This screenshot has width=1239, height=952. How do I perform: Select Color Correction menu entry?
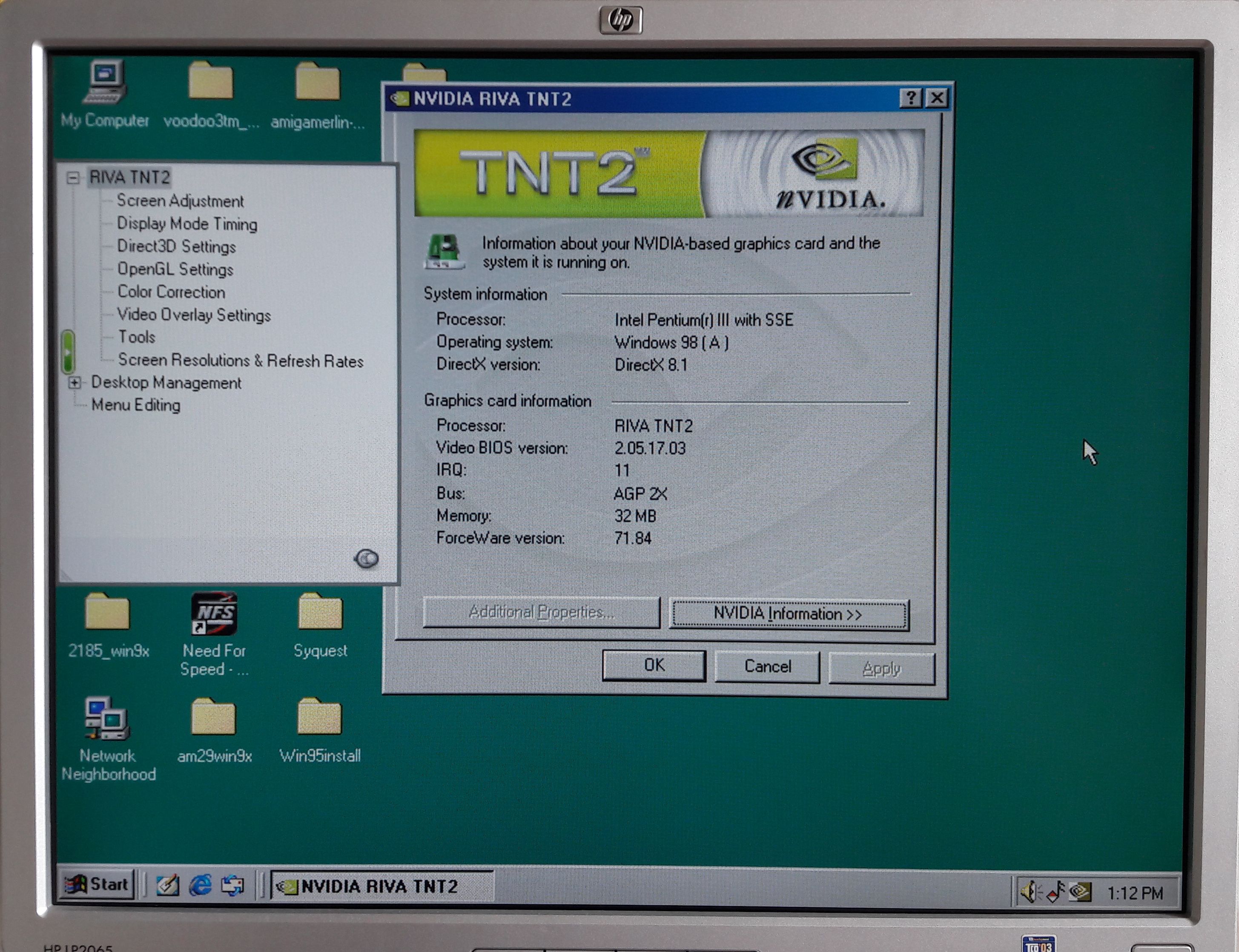(x=171, y=292)
